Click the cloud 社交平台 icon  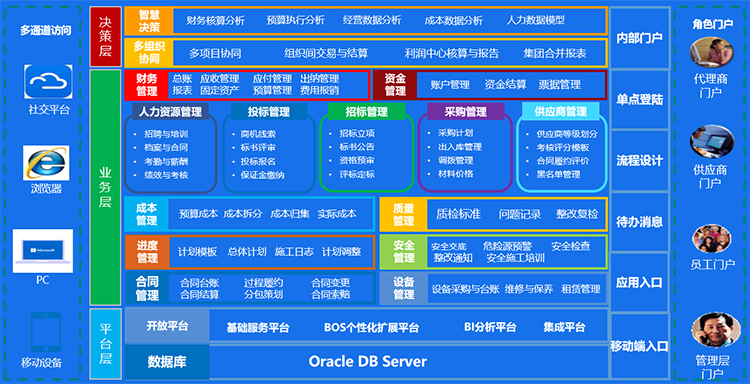point(48,82)
